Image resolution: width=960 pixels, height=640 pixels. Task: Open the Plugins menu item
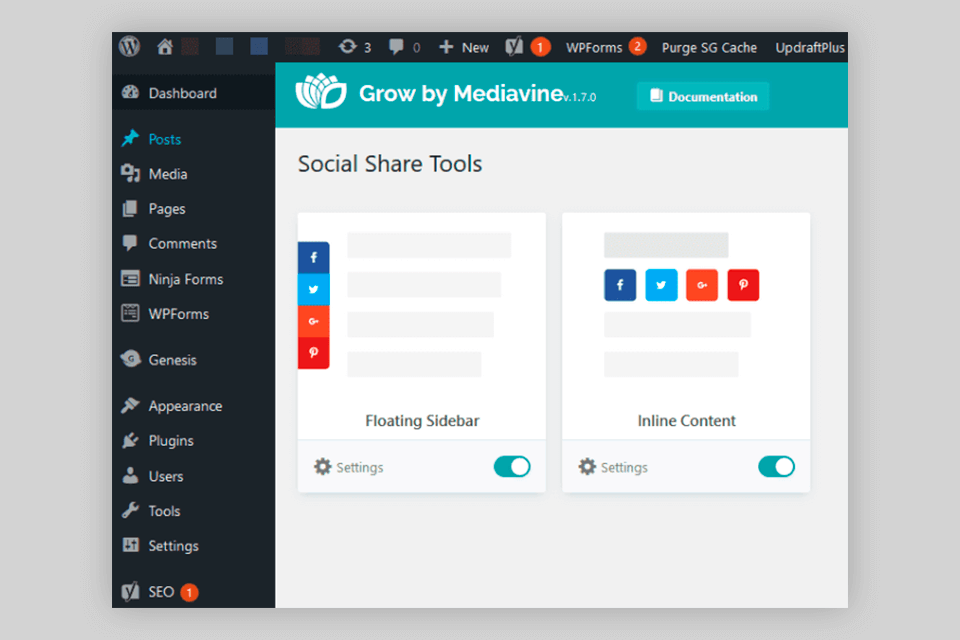tap(193, 441)
